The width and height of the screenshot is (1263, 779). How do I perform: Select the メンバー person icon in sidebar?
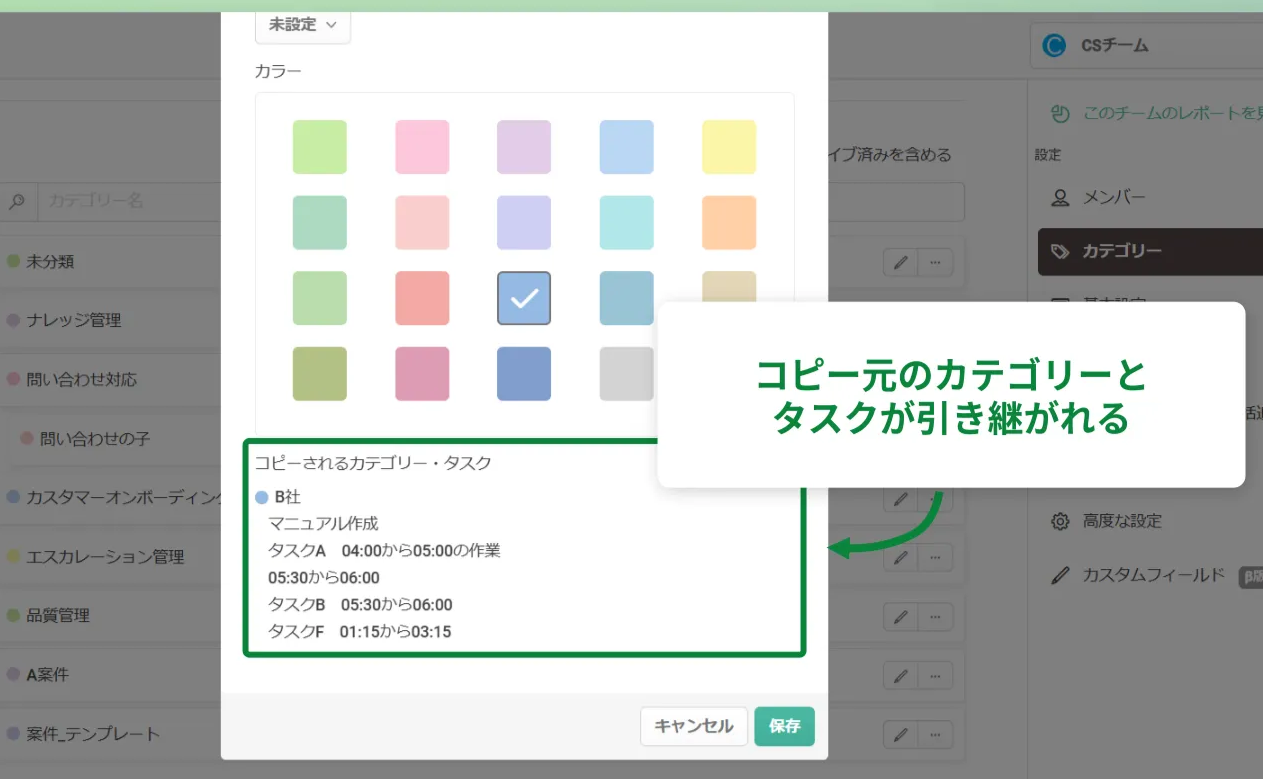point(1059,197)
